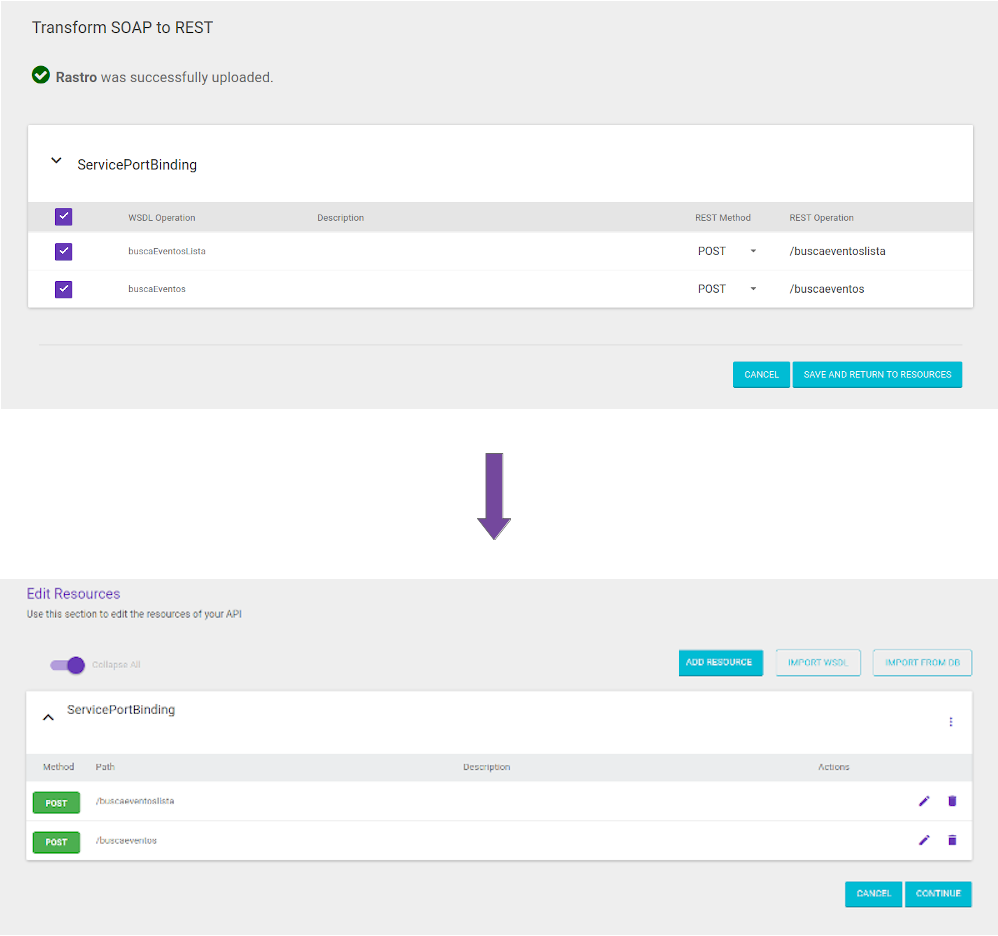Click SAVE AND RETURN TO RESOURCES
Image resolution: width=998 pixels, height=936 pixels.
click(x=877, y=374)
